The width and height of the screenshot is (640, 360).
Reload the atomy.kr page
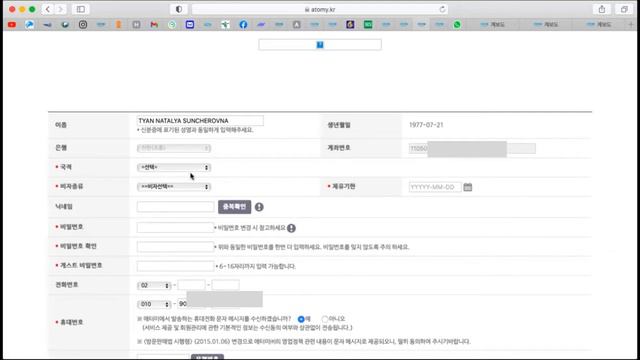coord(442,9)
